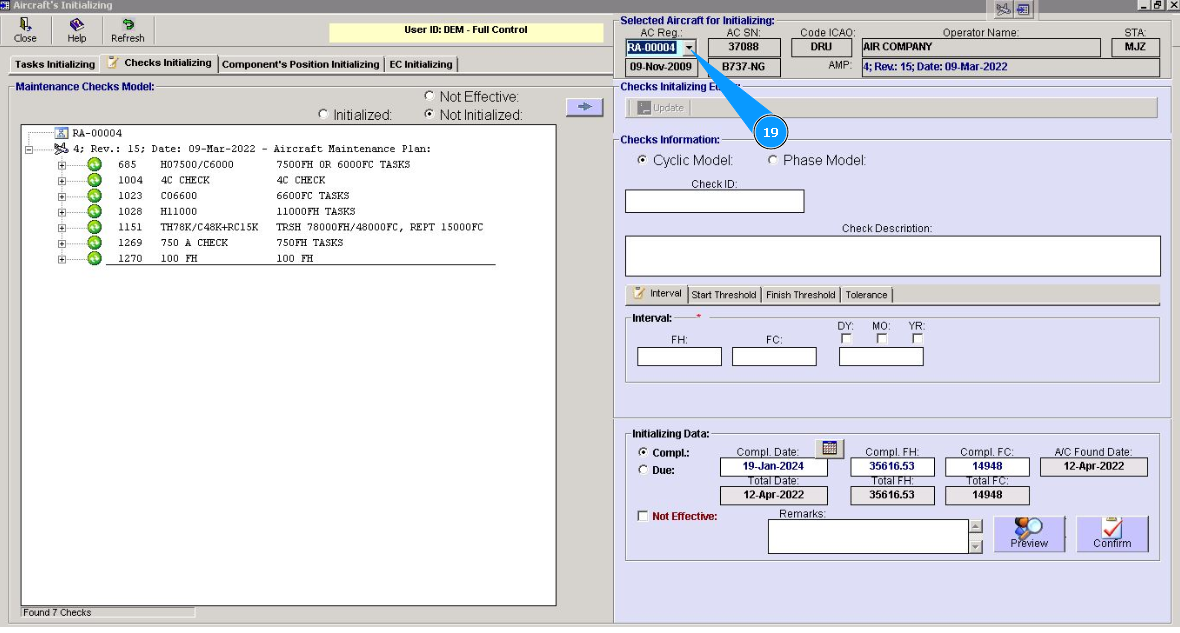Image resolution: width=1180 pixels, height=633 pixels.
Task: Click into the Check ID field
Action: pyautogui.click(x=714, y=201)
